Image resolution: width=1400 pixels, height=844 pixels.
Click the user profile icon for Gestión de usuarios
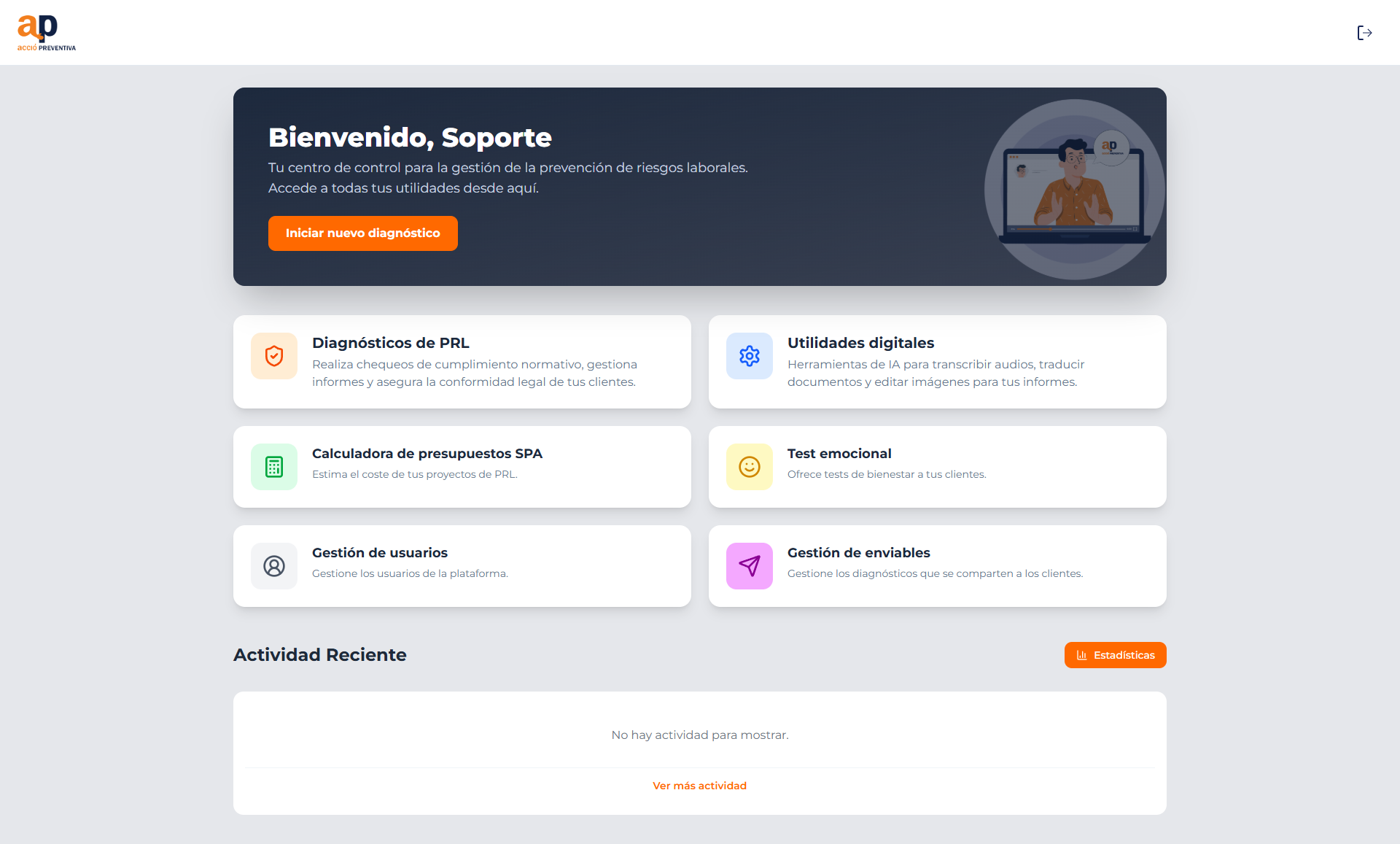274,566
